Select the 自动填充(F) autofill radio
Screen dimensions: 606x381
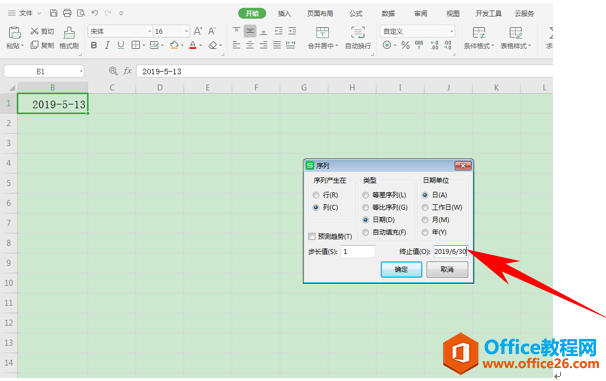click(366, 232)
